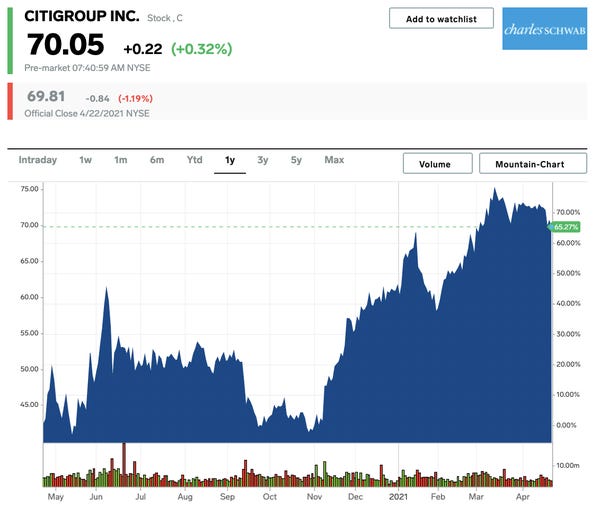
Task: Click the CITIGROUP INC. heading
Action: 82,16
